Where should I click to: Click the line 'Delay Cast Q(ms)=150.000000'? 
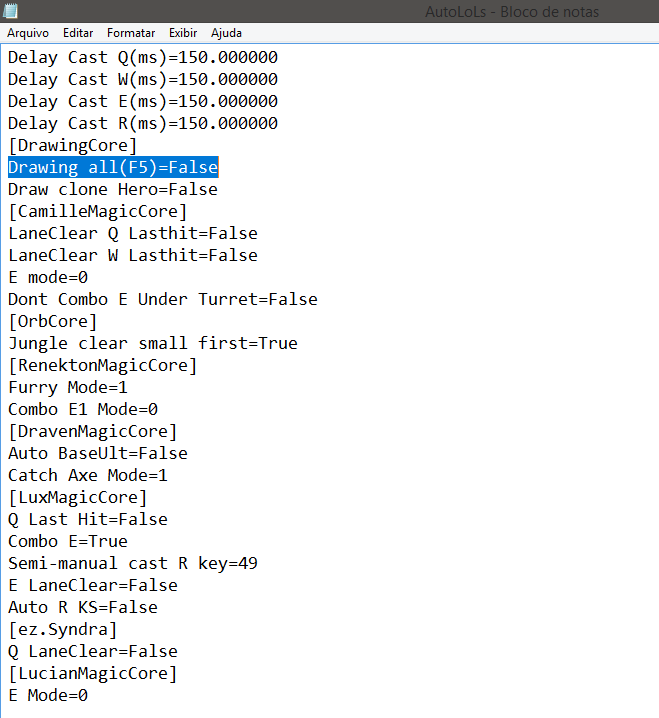click(x=143, y=58)
